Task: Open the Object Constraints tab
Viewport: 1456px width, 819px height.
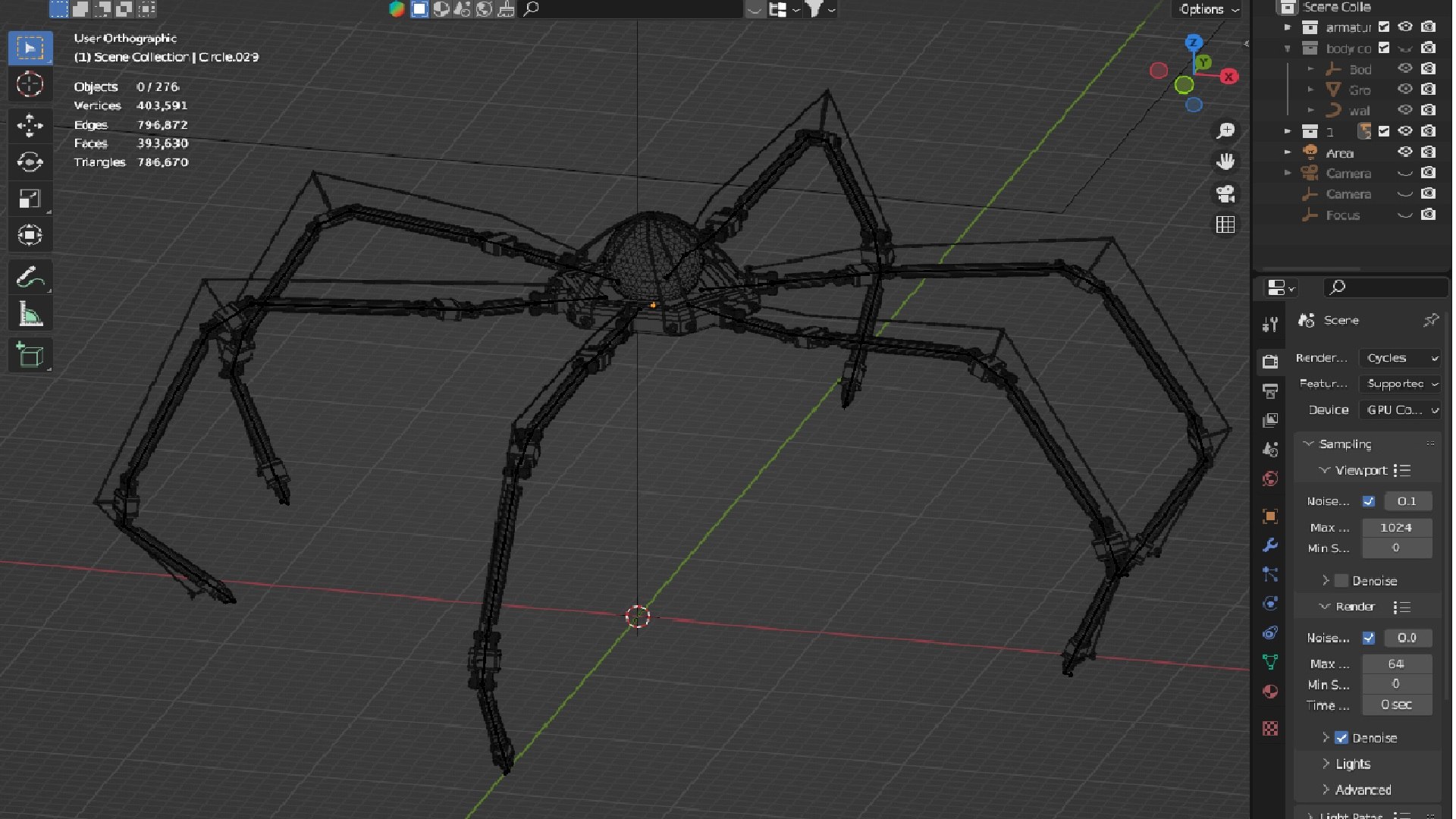Action: [1270, 633]
